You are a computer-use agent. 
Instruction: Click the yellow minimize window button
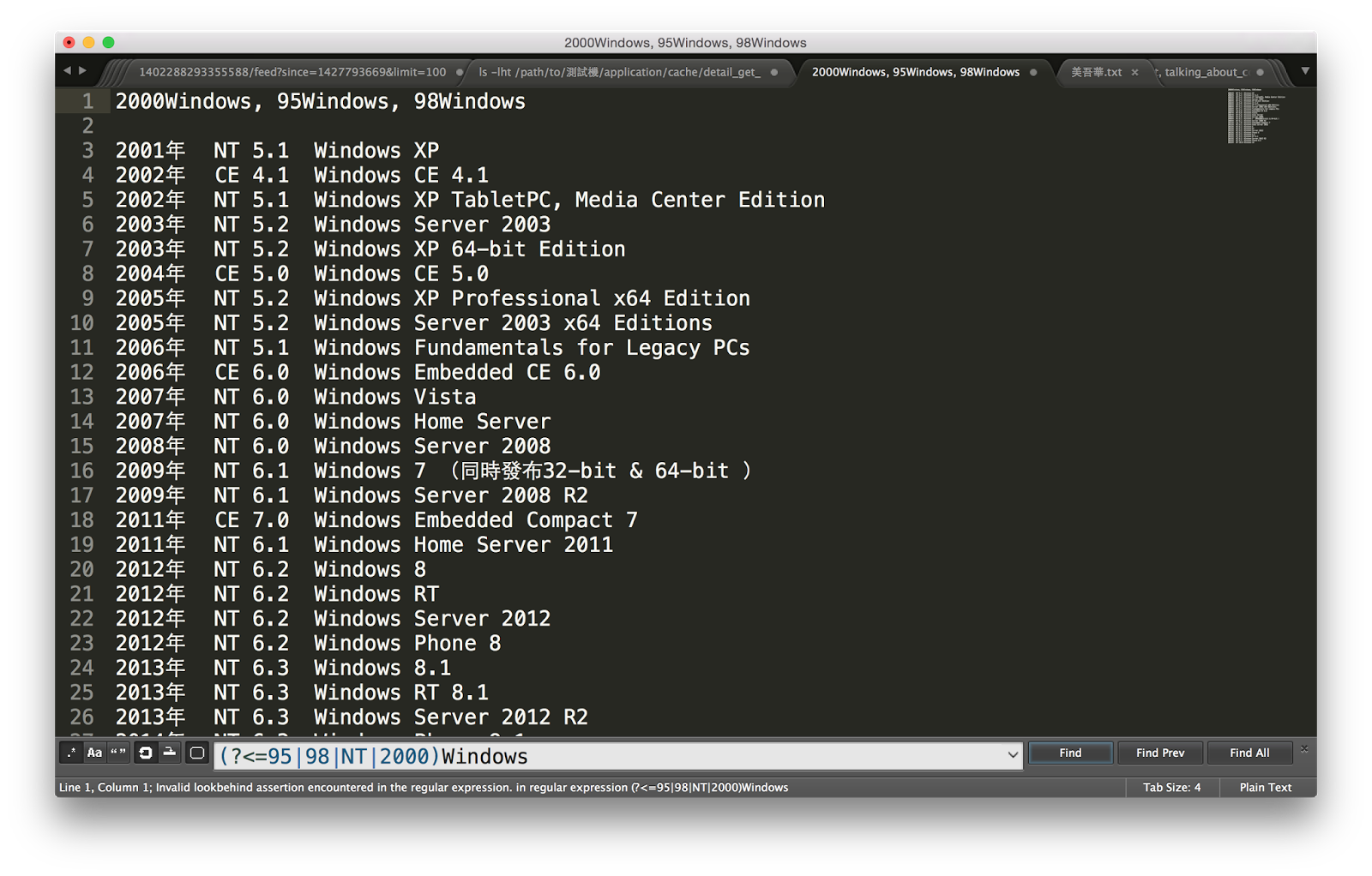click(x=88, y=42)
